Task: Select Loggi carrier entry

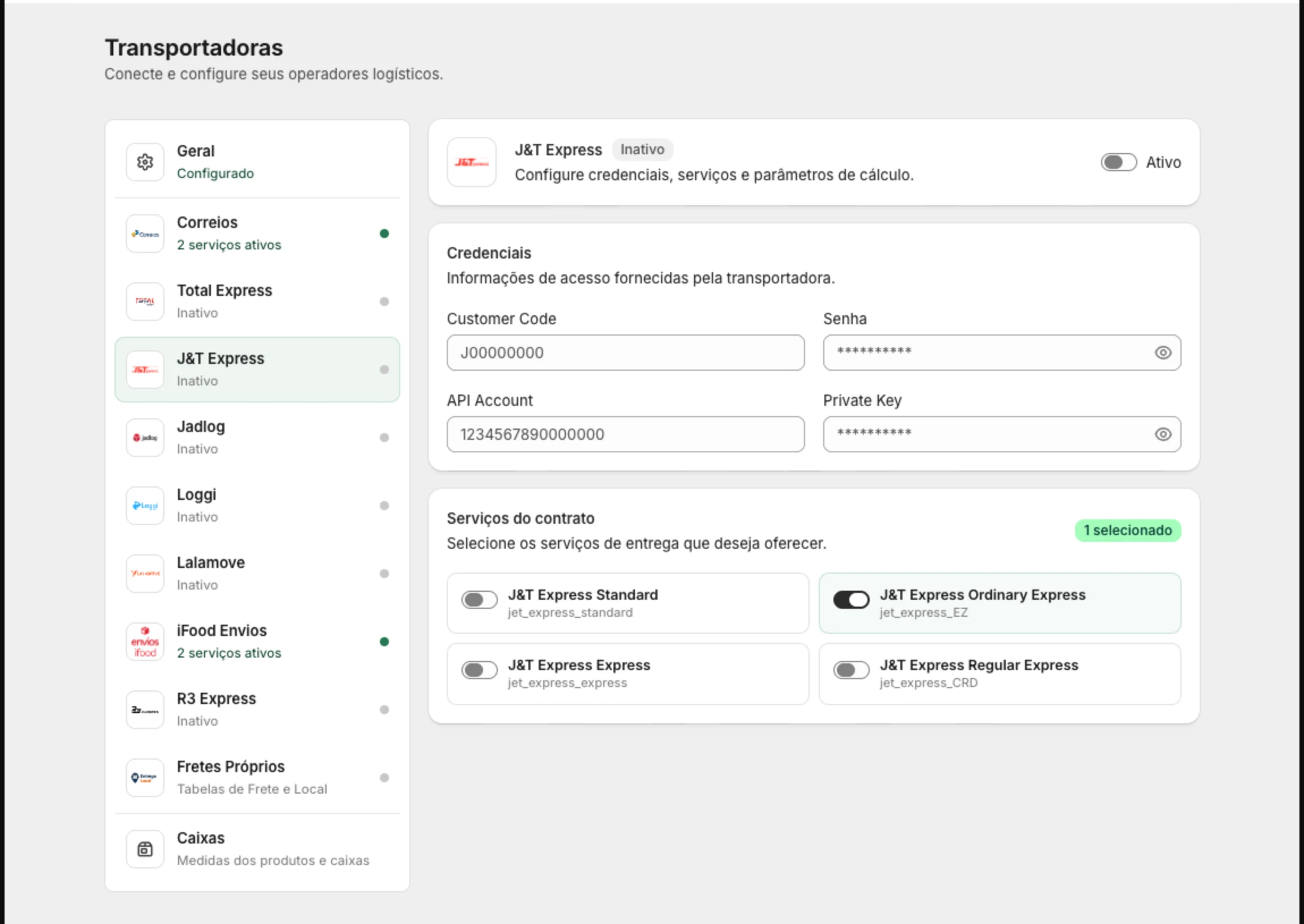Action: click(257, 506)
